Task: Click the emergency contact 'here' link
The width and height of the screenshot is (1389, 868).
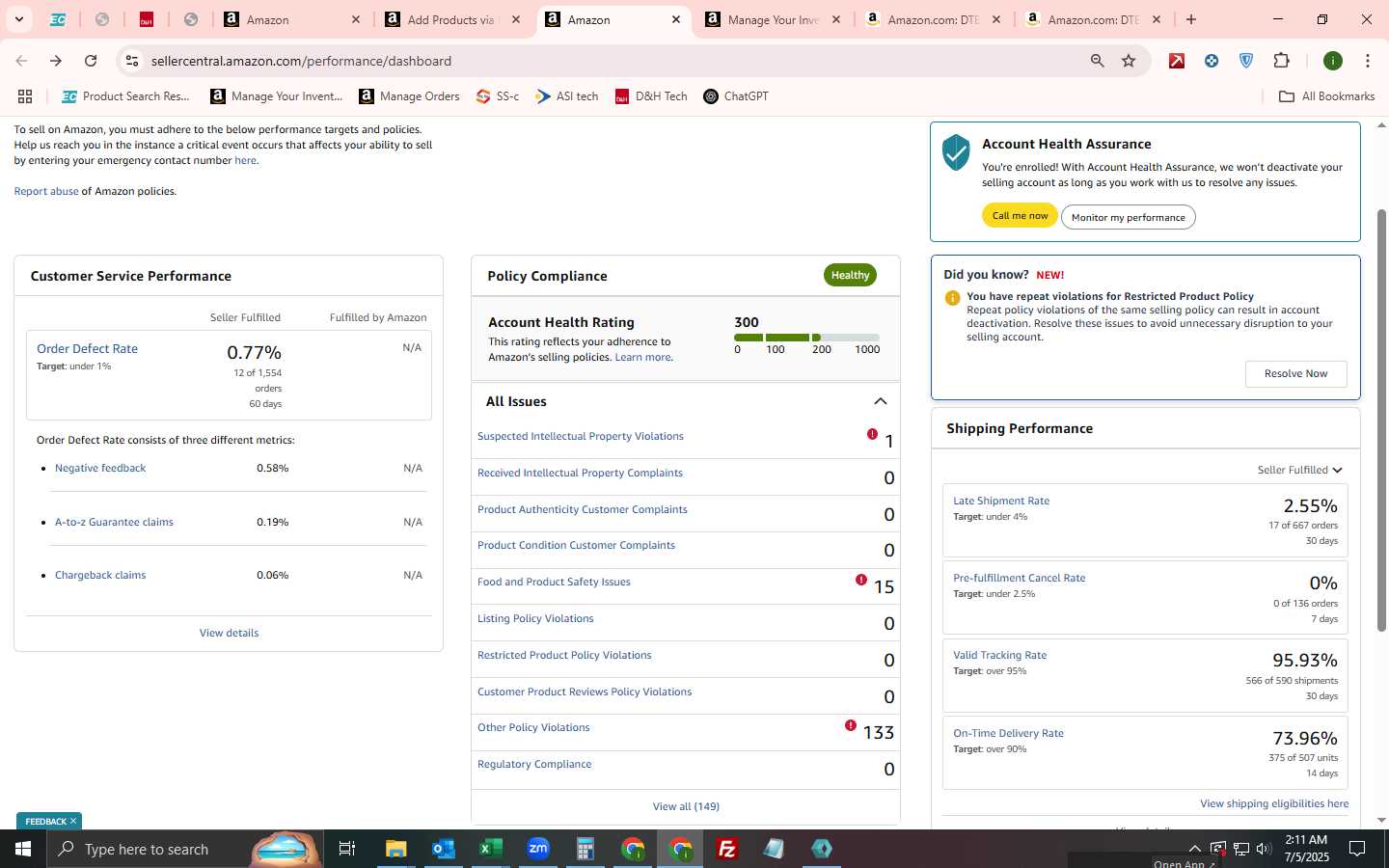Action: coord(245,160)
